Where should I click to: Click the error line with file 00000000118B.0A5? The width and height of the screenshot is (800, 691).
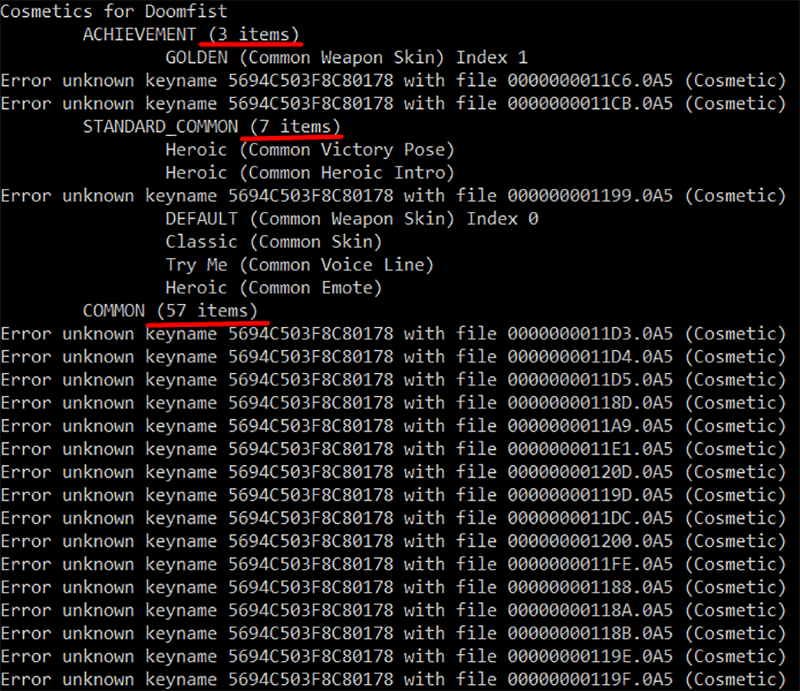(x=393, y=633)
